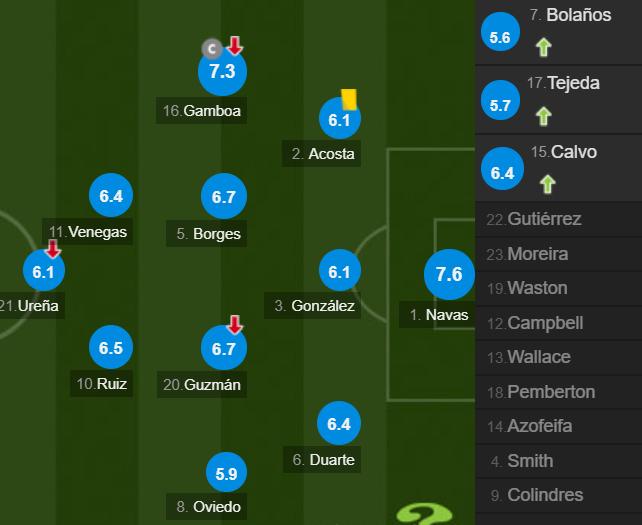Click Ureña's red substitution arrow

[52, 249]
